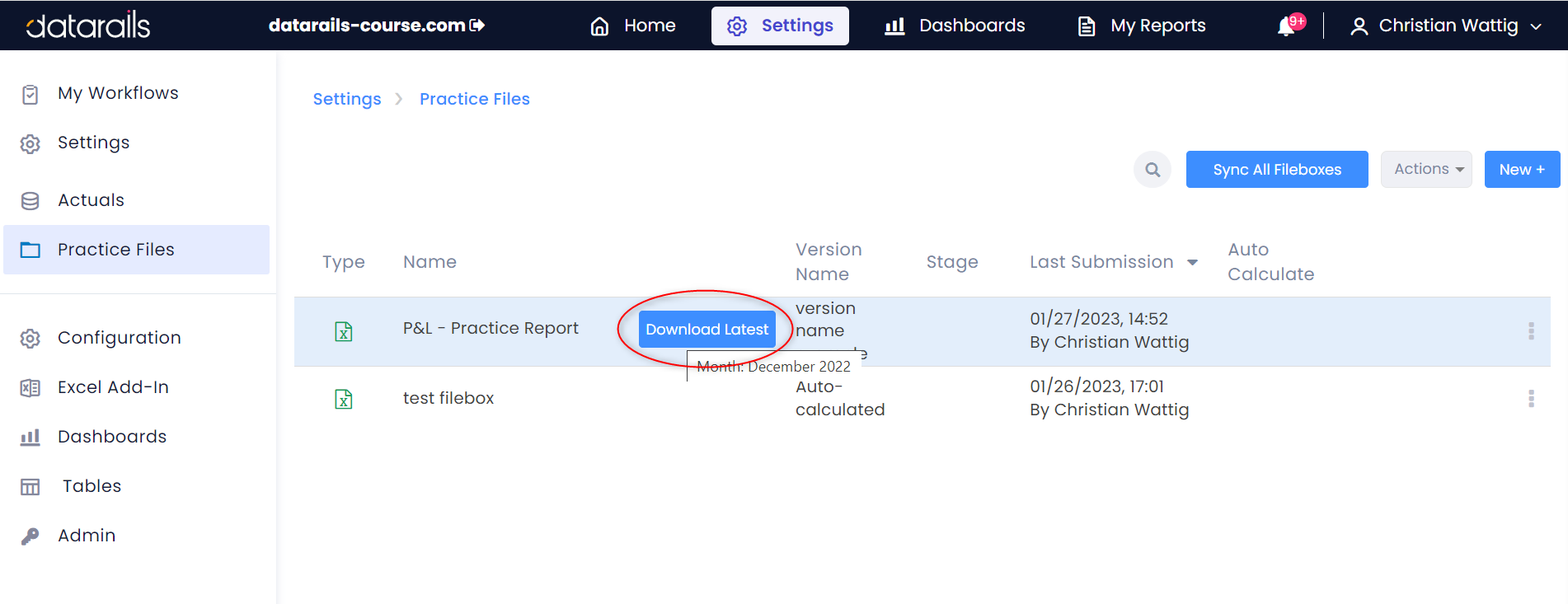Click the Settings breadcrumb link
This screenshot has height=604, width=1568.
pos(347,99)
